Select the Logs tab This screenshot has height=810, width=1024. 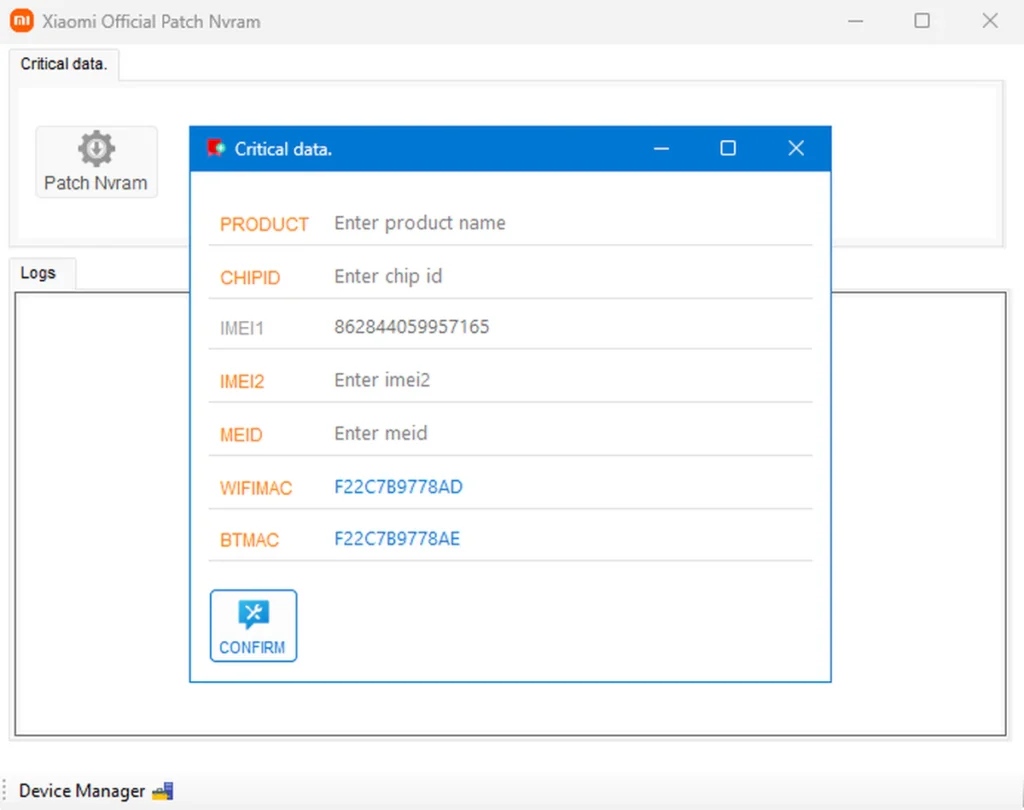click(x=38, y=273)
